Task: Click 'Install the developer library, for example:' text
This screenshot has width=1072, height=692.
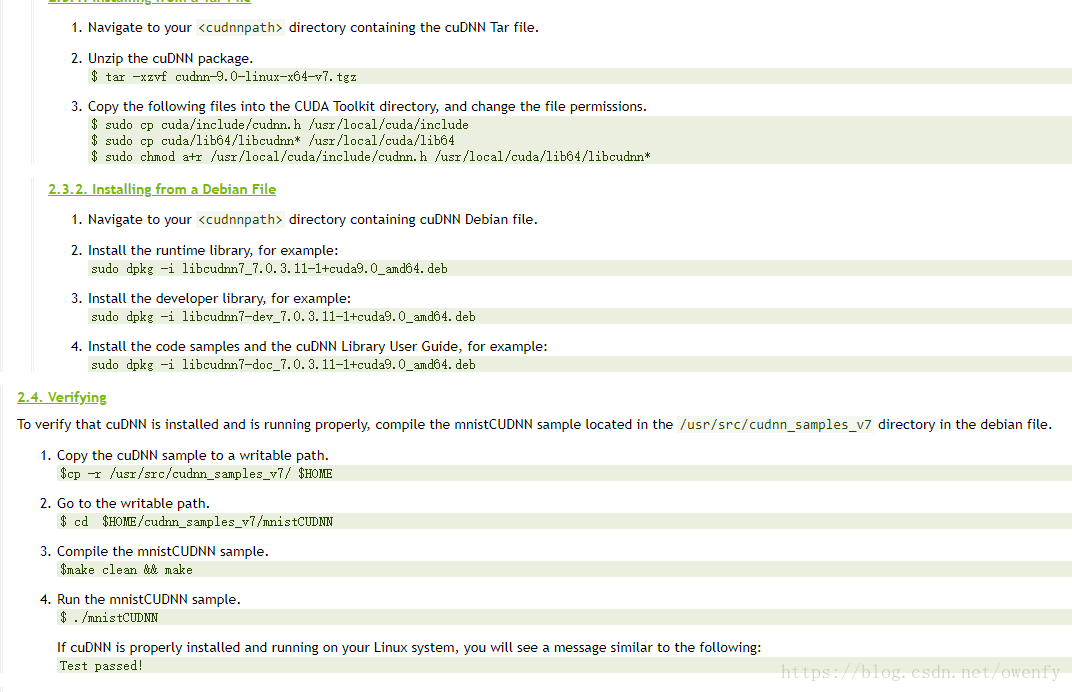Action: coord(219,298)
